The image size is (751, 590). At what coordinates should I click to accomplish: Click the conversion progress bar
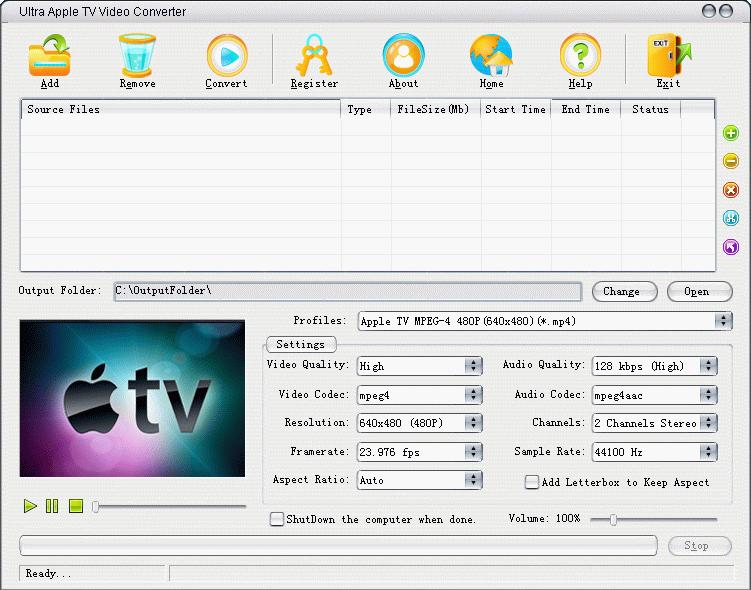[338, 545]
